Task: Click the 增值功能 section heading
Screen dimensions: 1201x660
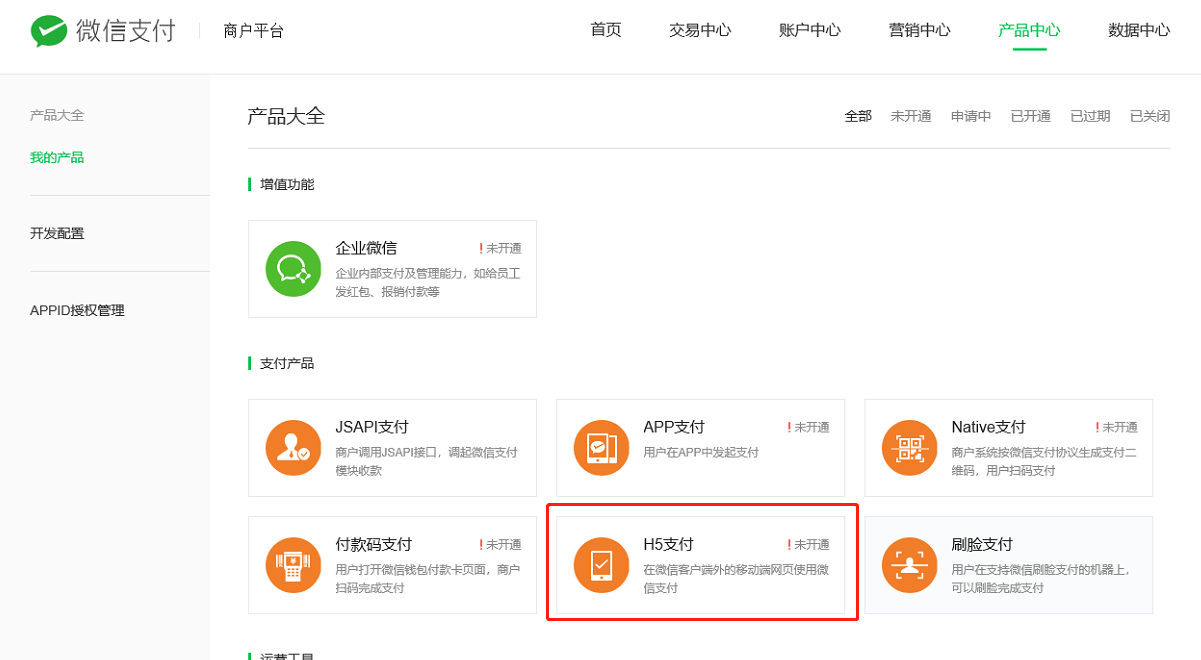Action: 287,184
